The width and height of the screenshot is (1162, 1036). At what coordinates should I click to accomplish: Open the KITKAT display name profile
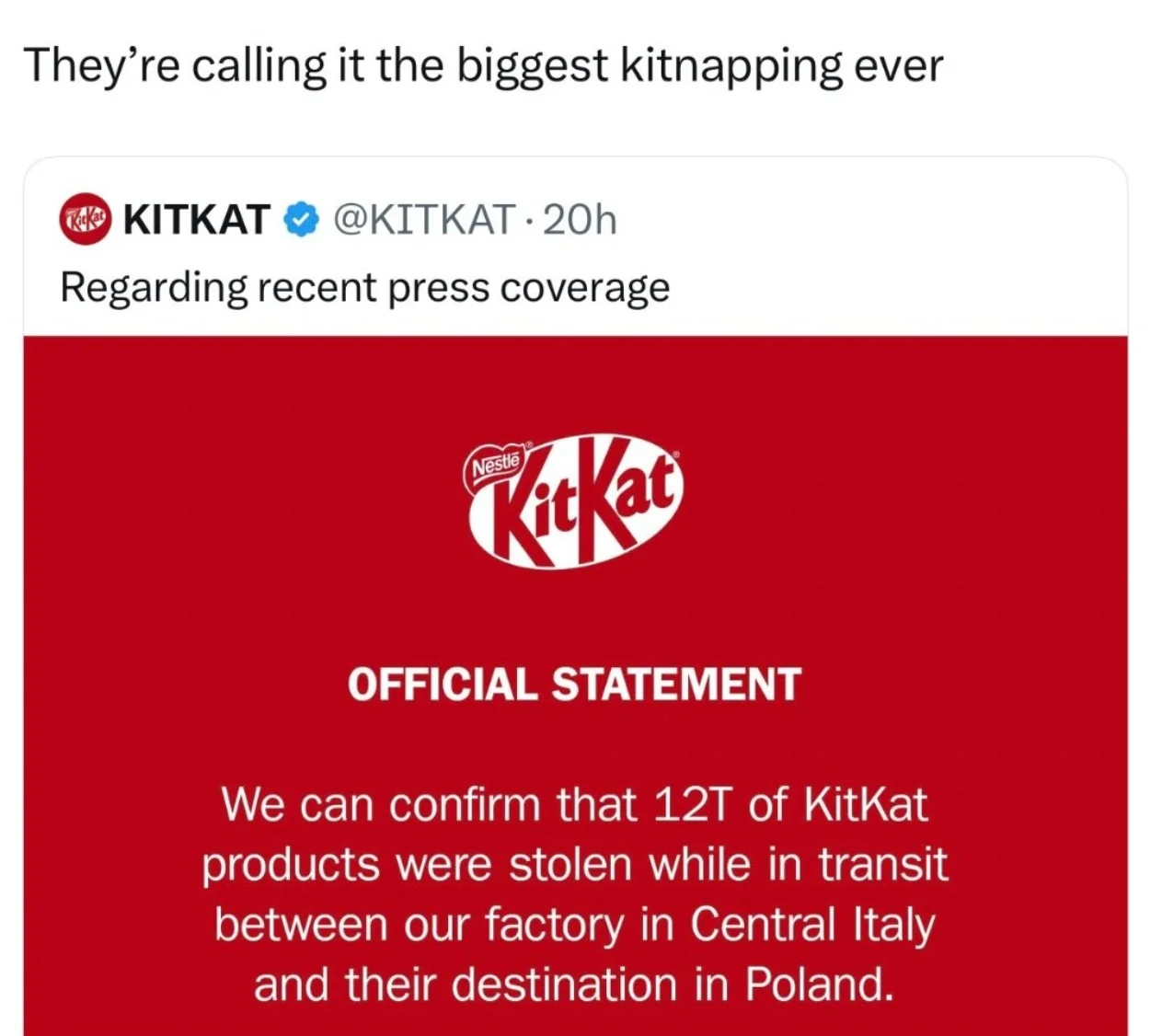pos(197,221)
